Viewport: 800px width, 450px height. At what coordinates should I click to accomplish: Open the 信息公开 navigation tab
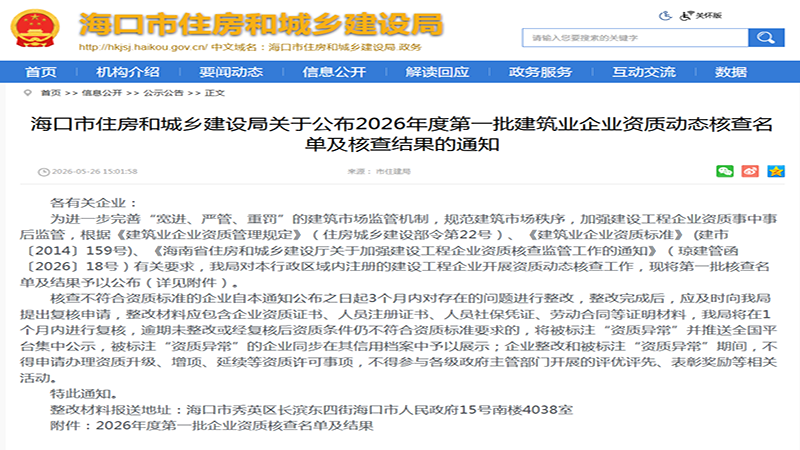point(334,72)
